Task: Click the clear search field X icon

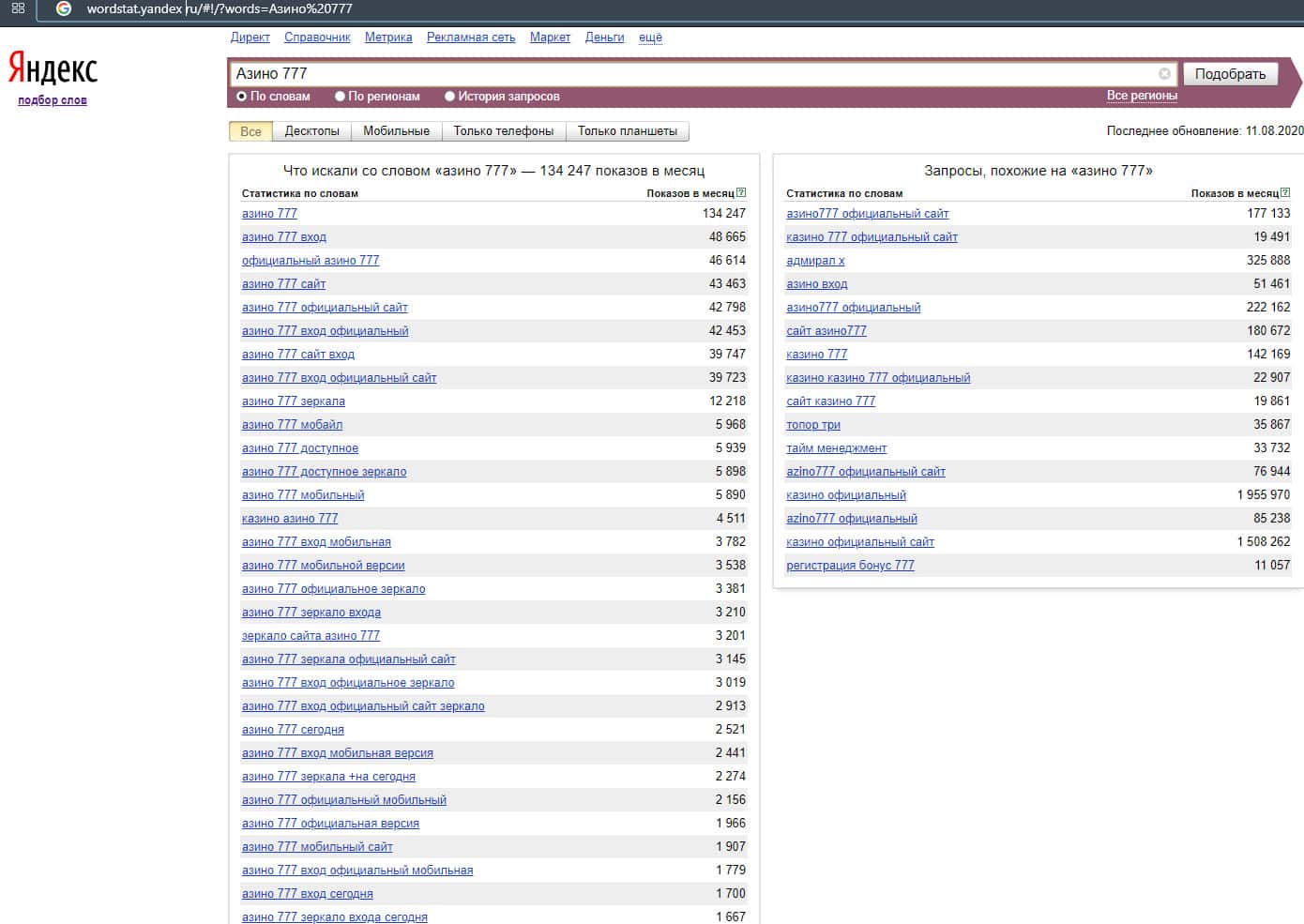Action: click(x=1164, y=74)
